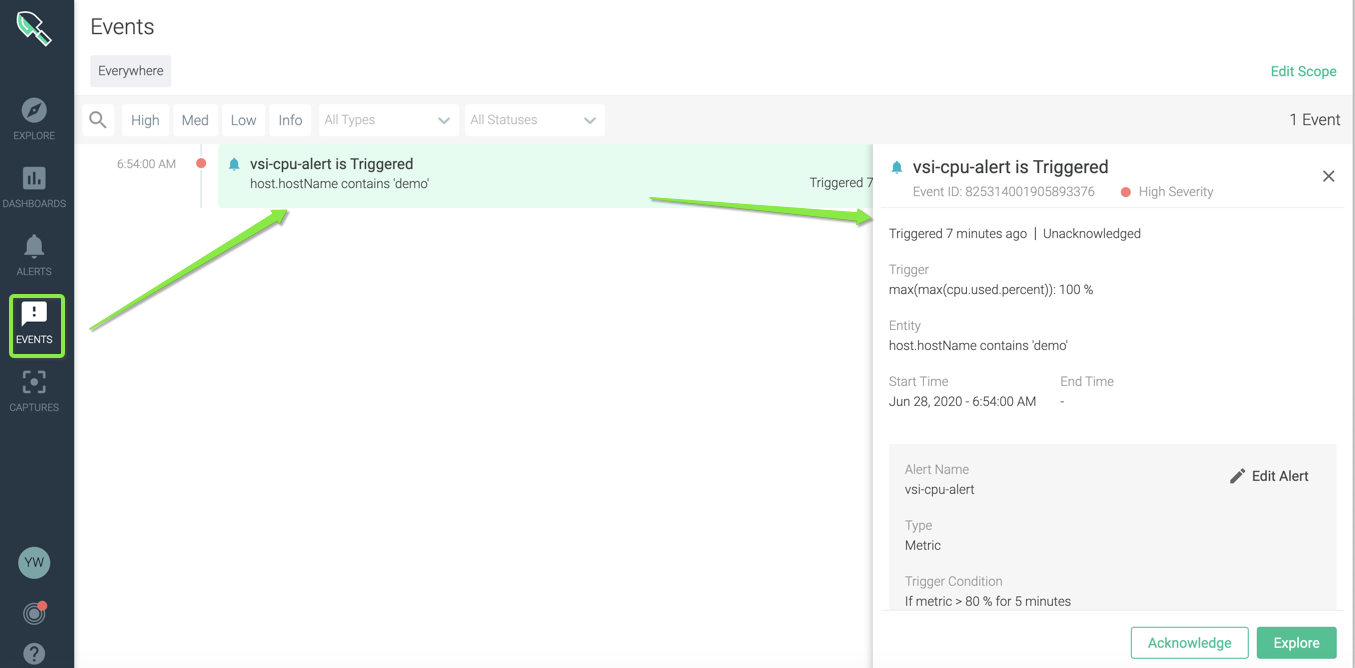Click the Jun 28, 2020 - 6:54:00 AM start time

(962, 402)
